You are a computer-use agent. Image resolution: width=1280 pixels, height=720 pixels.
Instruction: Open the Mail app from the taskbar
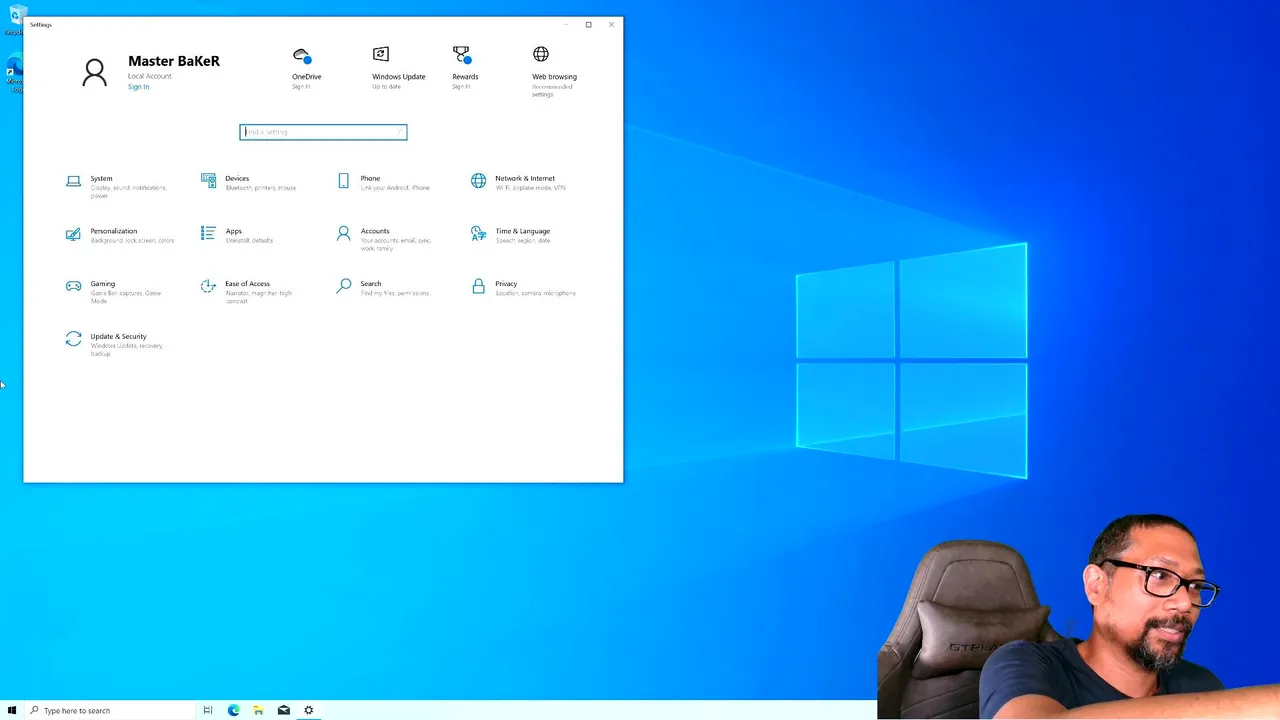coord(284,710)
